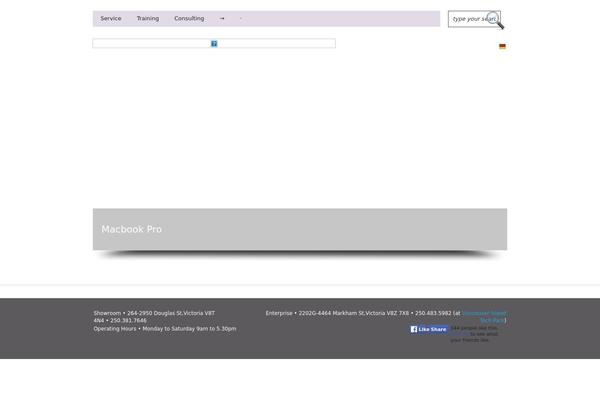Click the blue question mark icon
Screen dimensions: 600x400
point(214,44)
